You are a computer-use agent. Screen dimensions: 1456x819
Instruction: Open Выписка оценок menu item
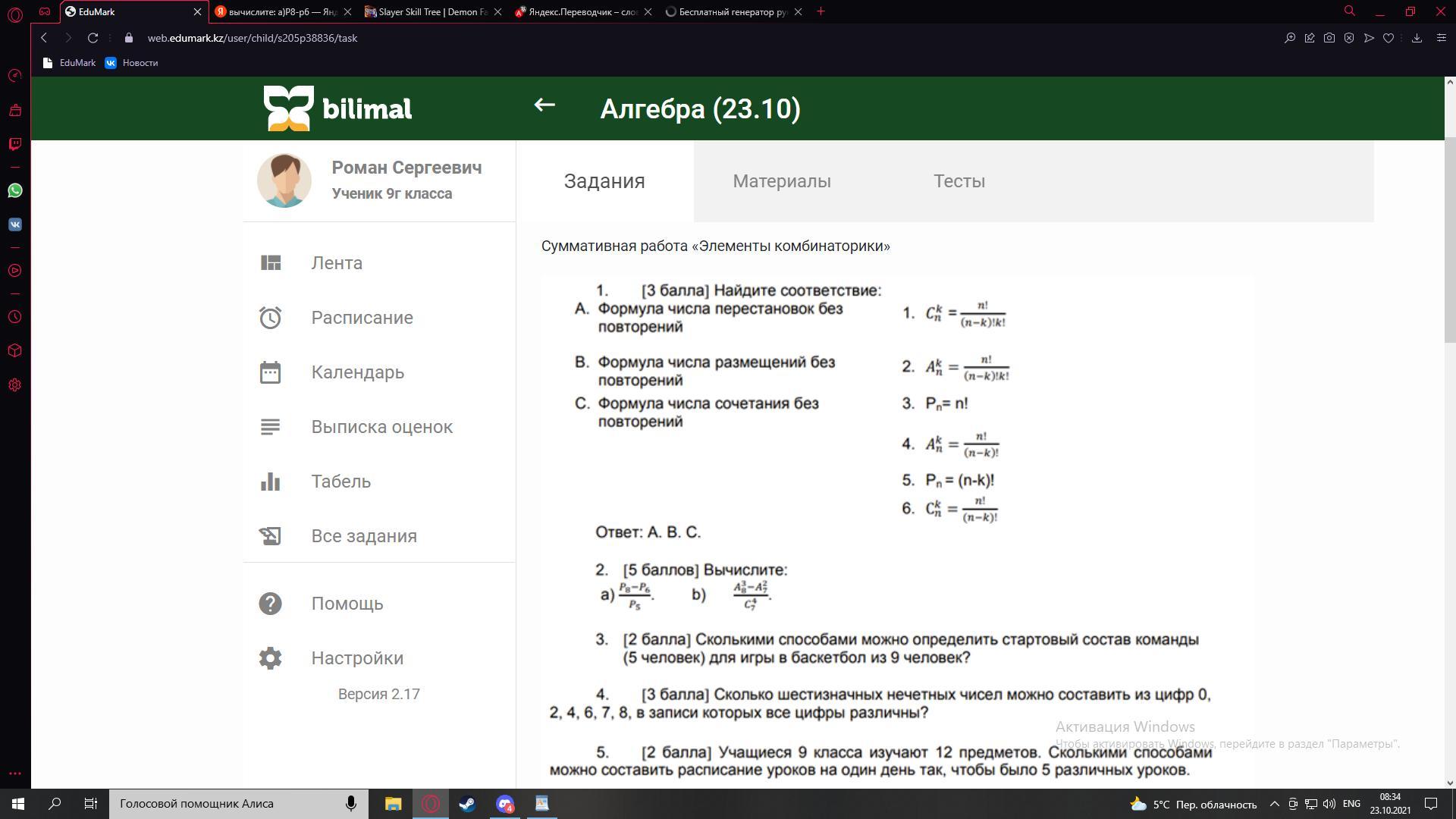381,427
